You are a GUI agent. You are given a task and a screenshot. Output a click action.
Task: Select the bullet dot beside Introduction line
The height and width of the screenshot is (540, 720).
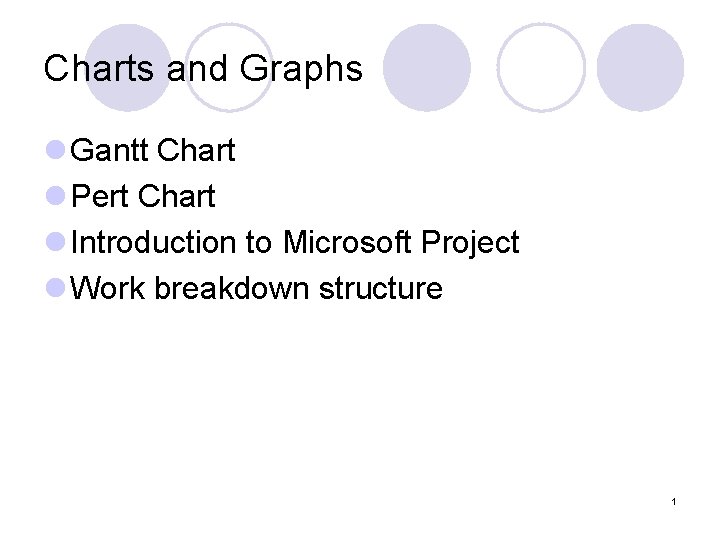tap(56, 243)
